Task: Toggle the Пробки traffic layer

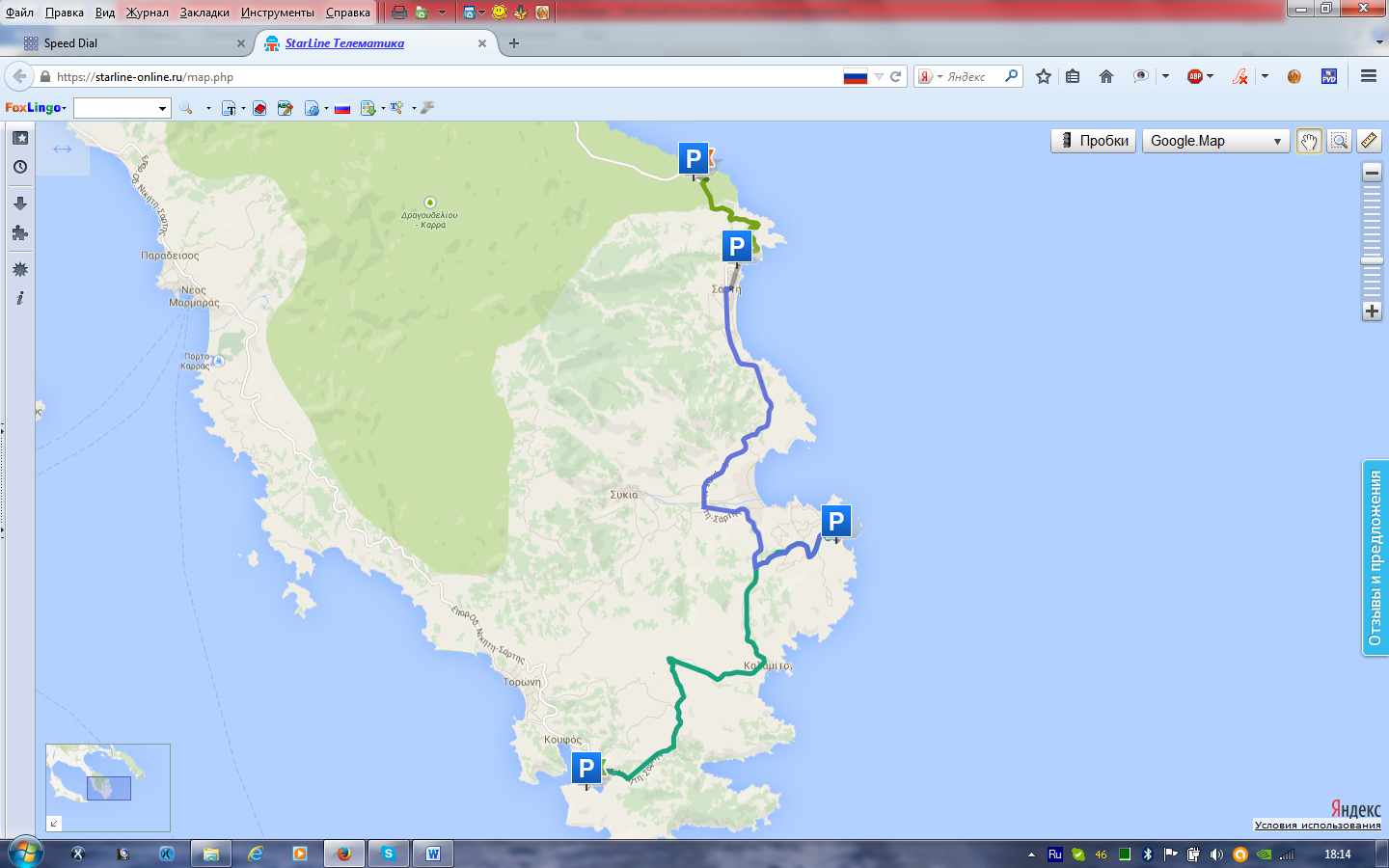Action: [1093, 141]
